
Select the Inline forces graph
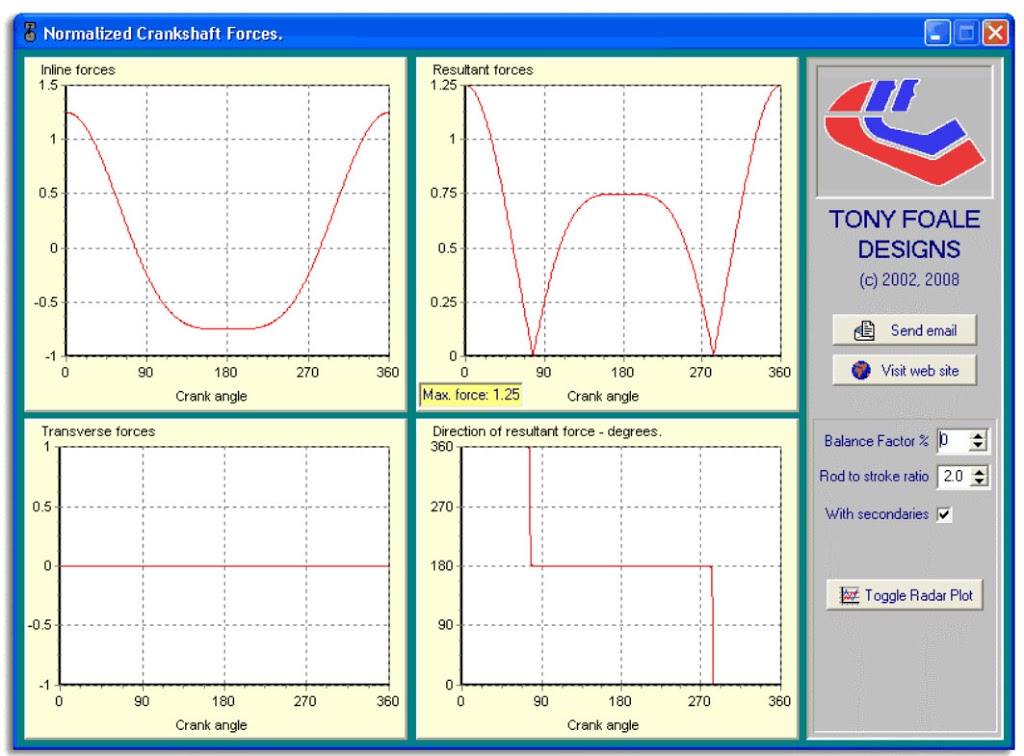227,220
